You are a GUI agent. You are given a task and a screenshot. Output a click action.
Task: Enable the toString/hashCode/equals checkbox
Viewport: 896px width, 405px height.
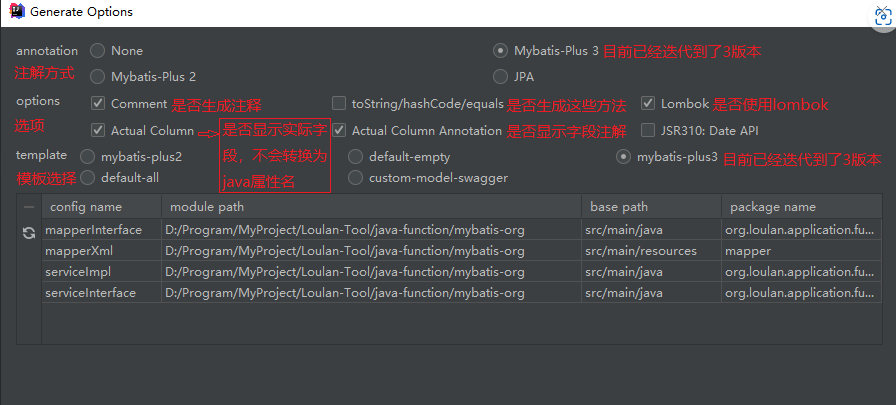[339, 103]
